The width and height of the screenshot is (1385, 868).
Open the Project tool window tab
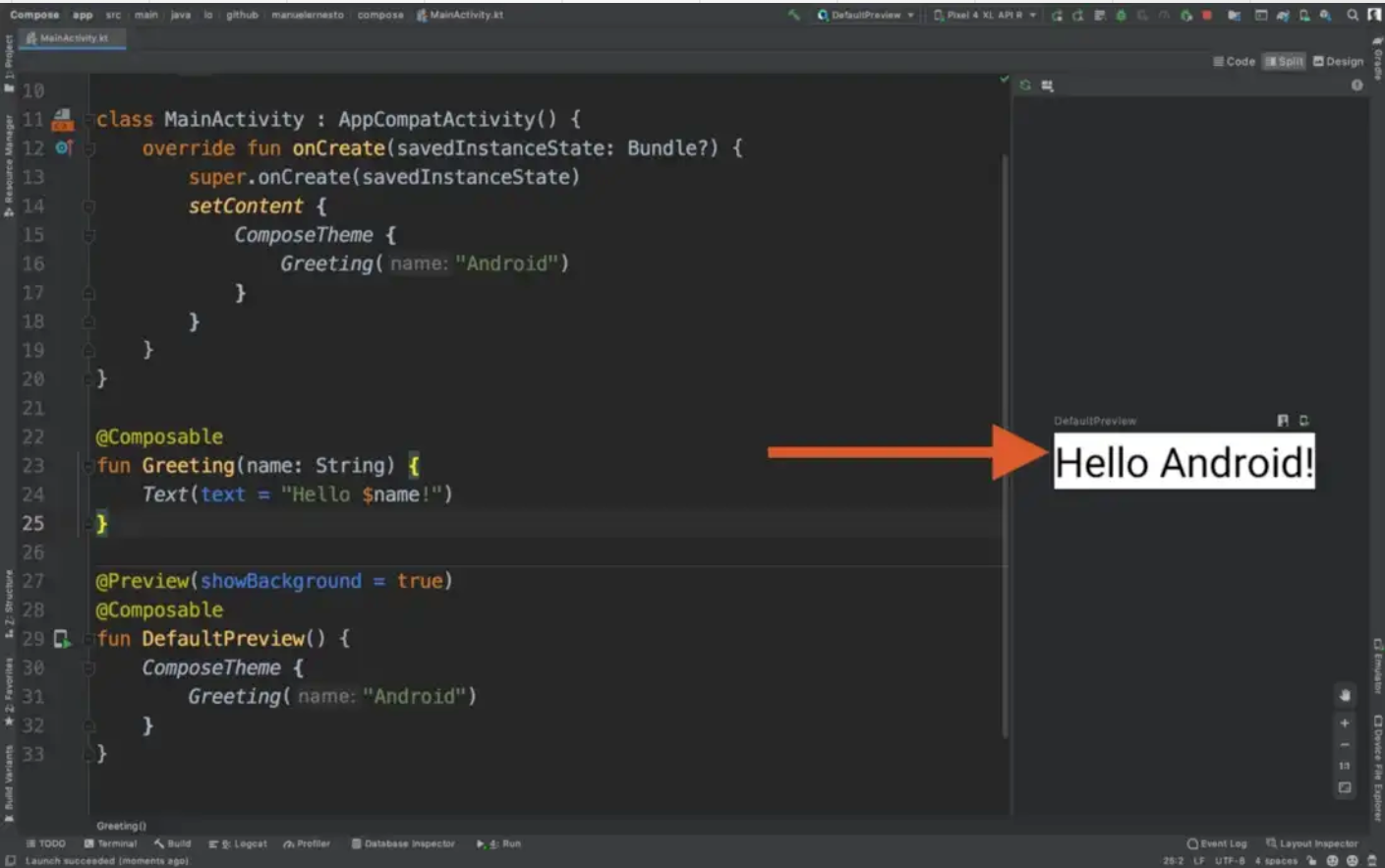(x=9, y=64)
